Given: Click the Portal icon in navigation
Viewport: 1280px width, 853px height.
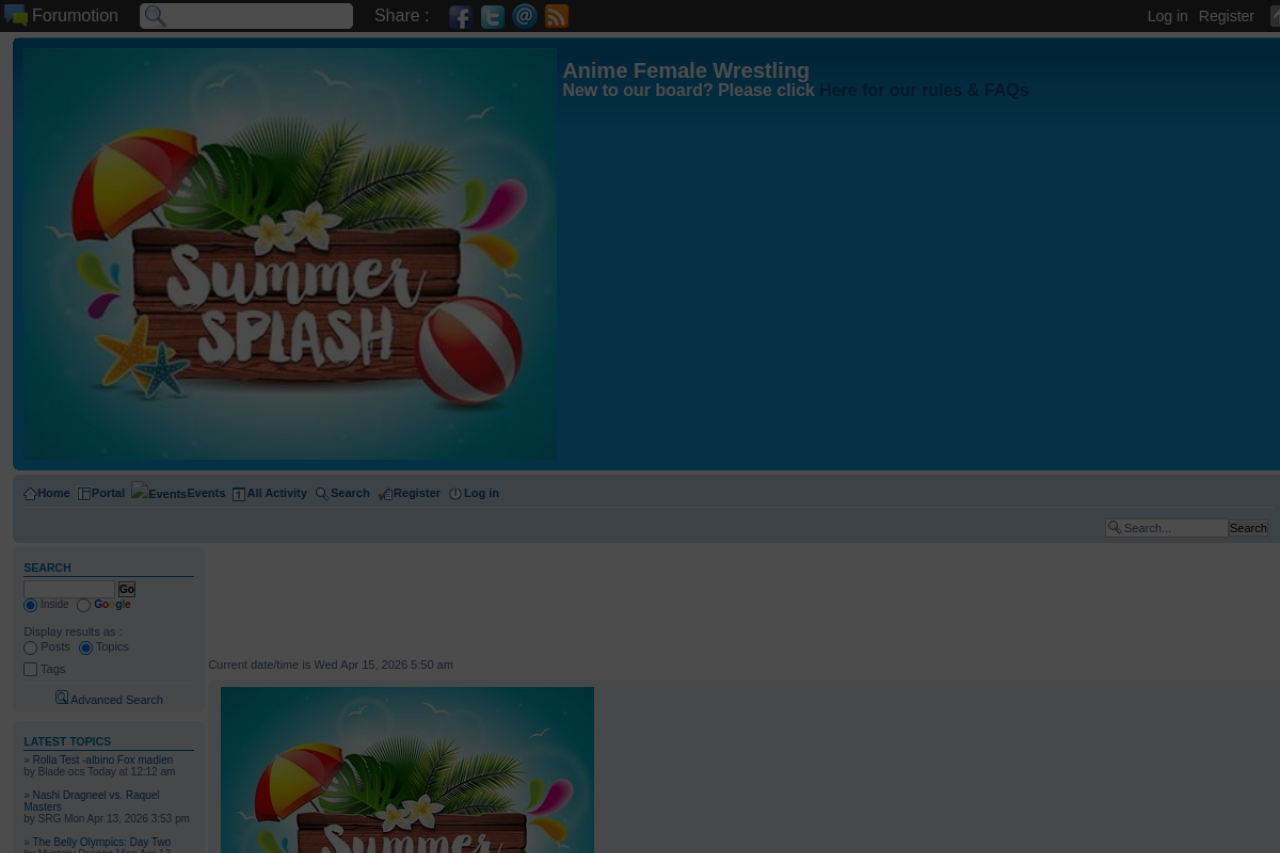Looking at the screenshot, I should 84,494.
